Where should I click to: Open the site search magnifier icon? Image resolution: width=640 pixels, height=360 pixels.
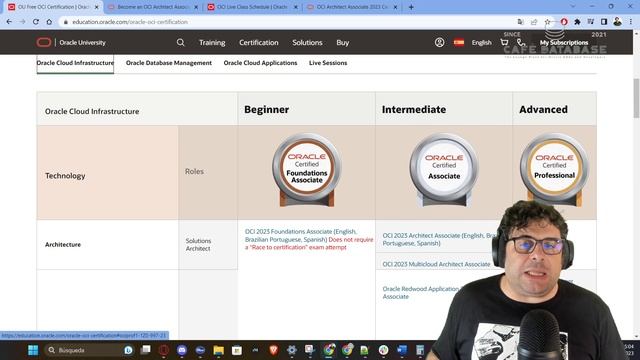(x=180, y=42)
